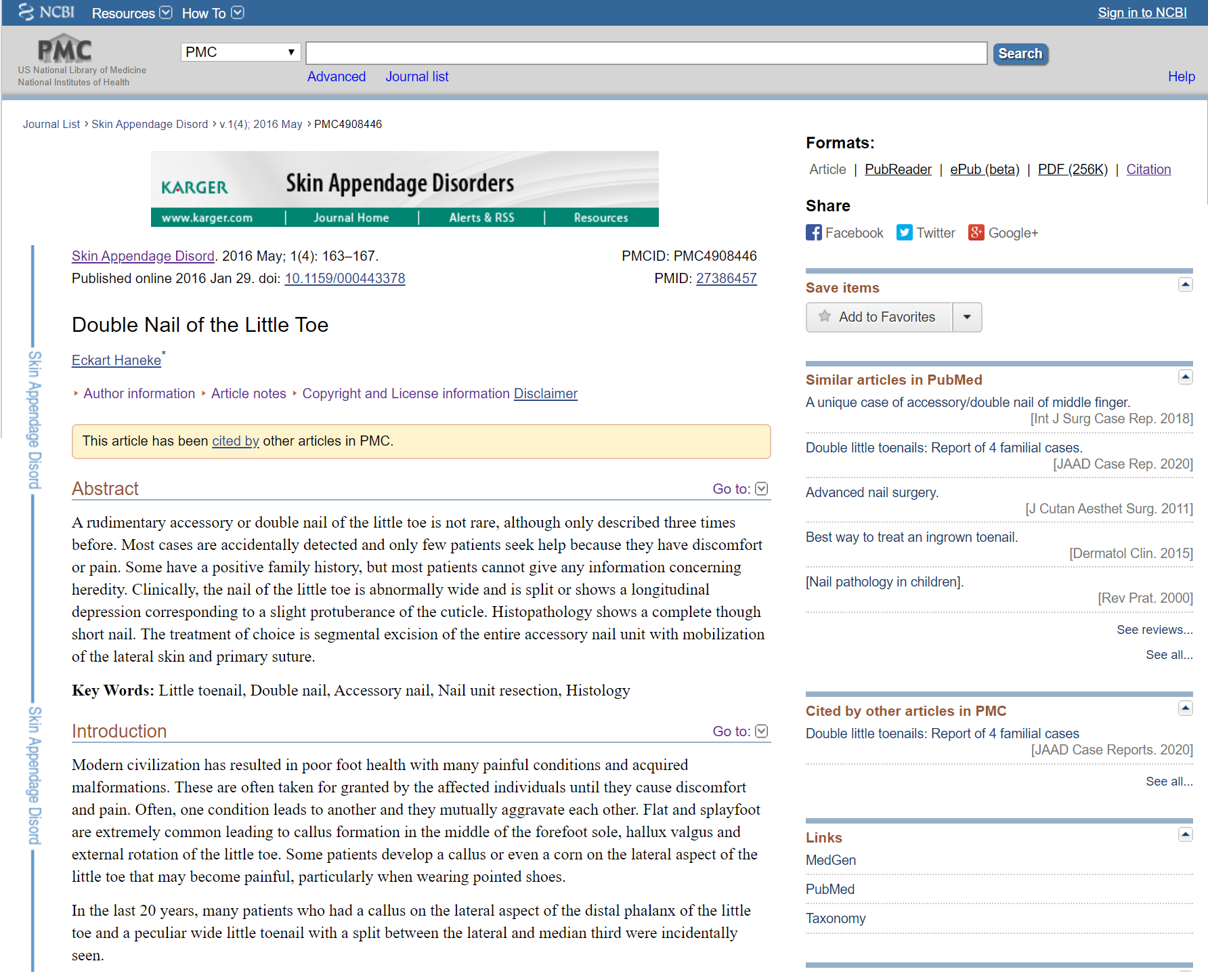Image resolution: width=1208 pixels, height=980 pixels.
Task: Click See all... under Similar articles
Action: (1169, 655)
